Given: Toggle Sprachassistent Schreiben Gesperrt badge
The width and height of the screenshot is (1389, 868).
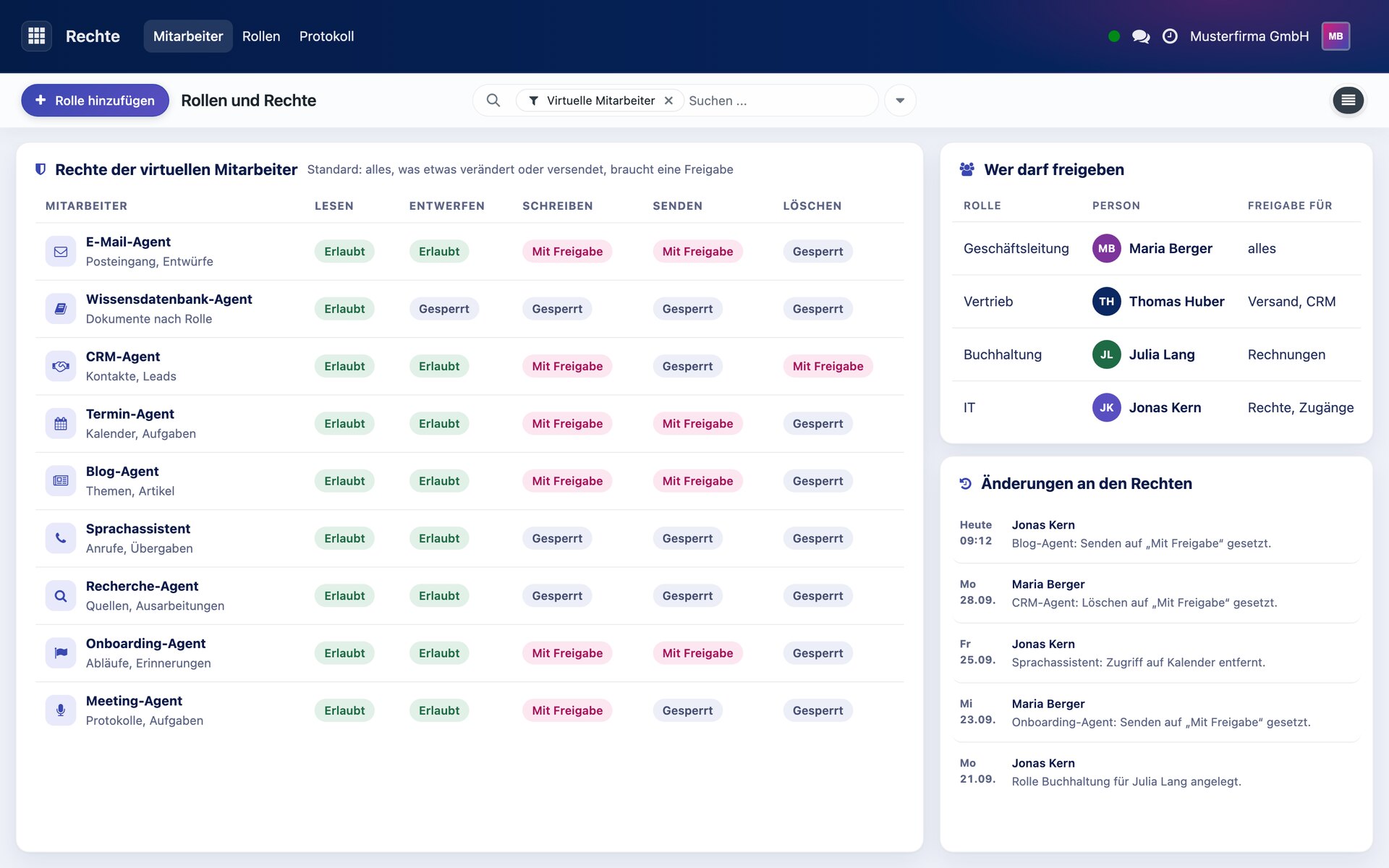Looking at the screenshot, I should [557, 538].
